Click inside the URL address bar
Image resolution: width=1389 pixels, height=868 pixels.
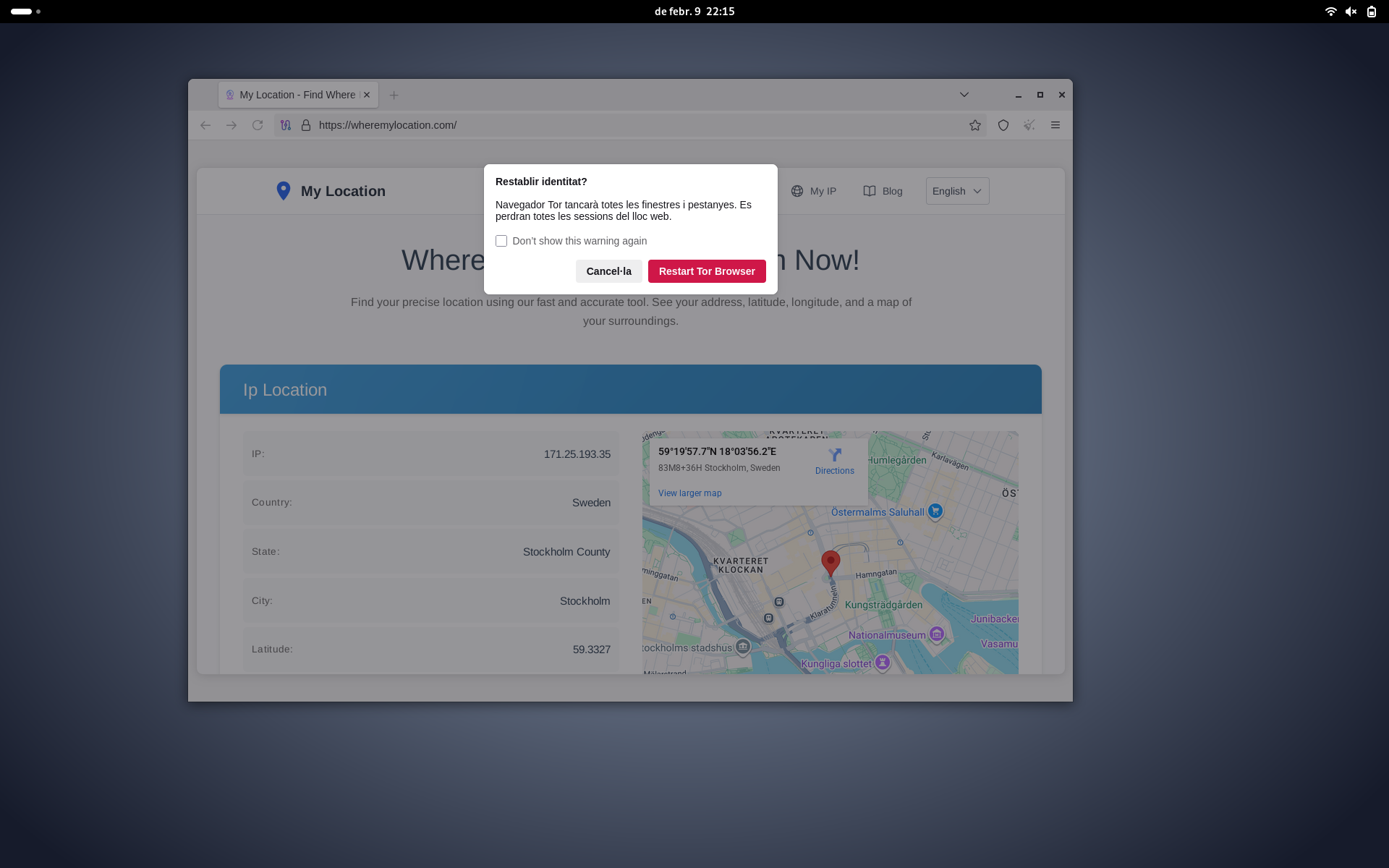[x=506, y=124]
